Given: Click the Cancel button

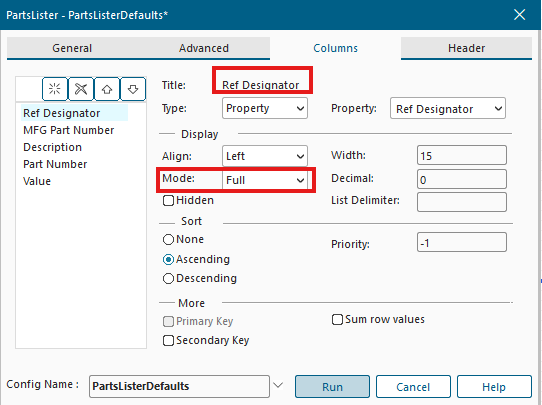Looking at the screenshot, I should click(413, 387).
